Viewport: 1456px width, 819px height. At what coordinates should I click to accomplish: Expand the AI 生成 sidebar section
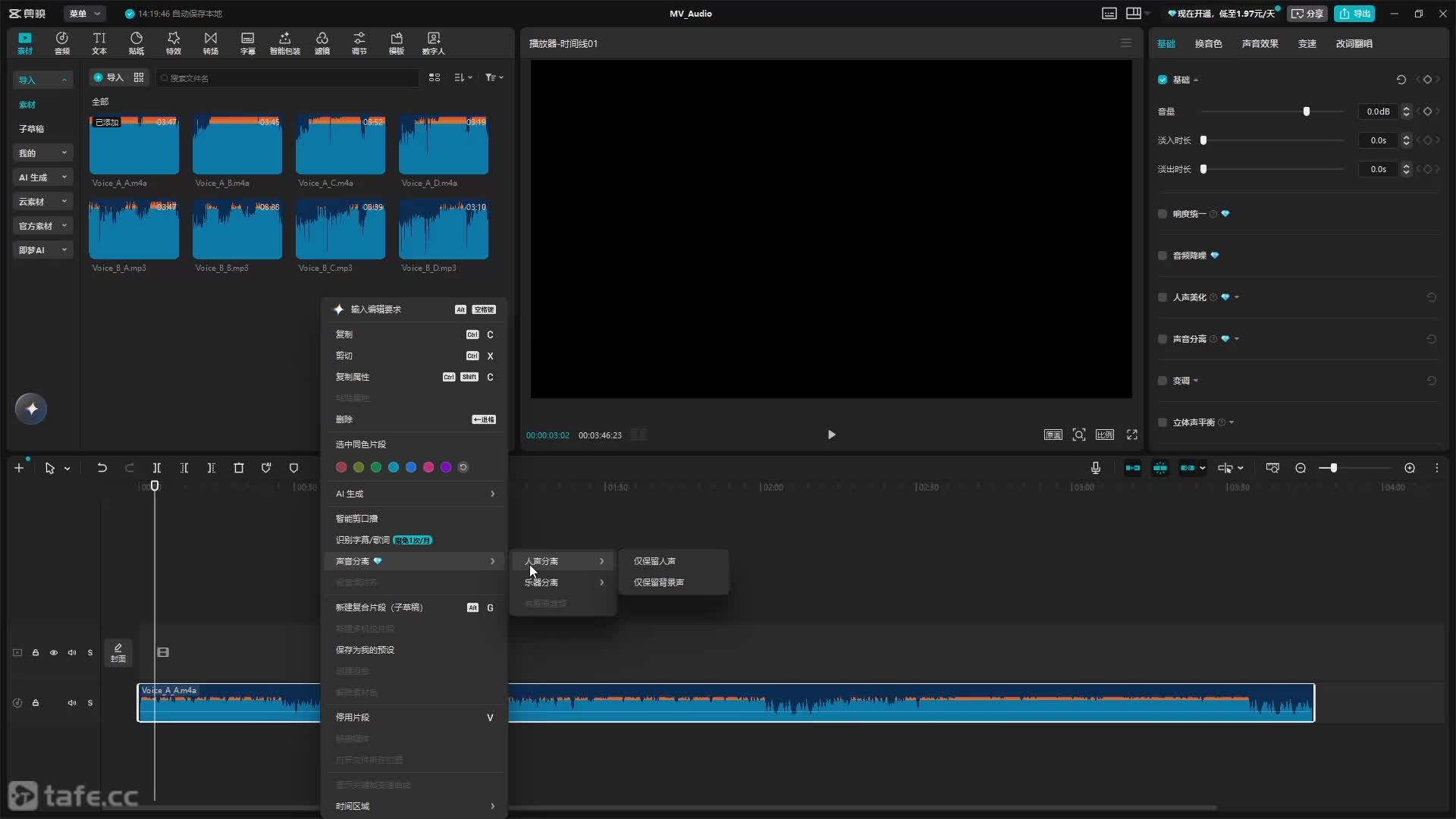coord(42,177)
